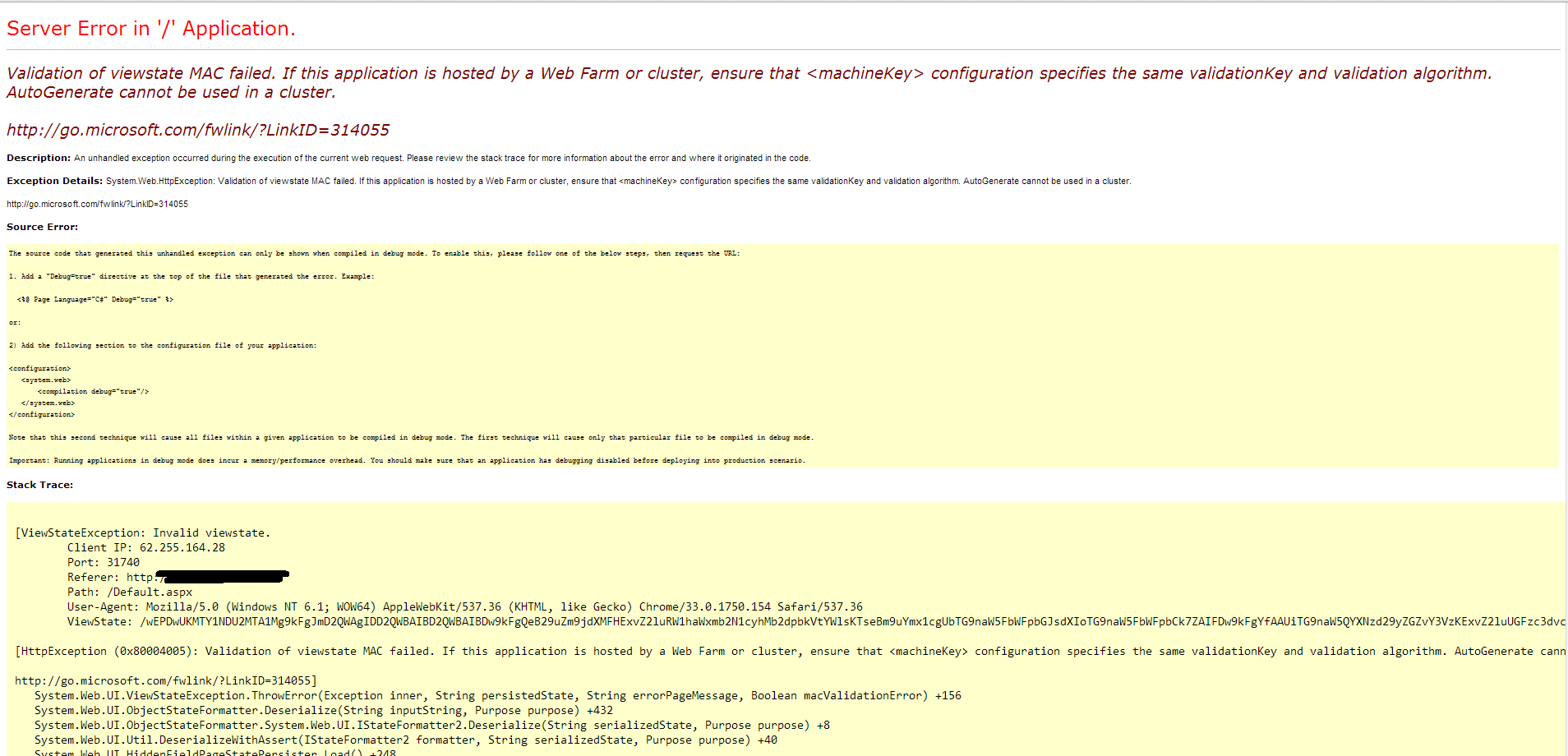Click the 'ViewStateException: Invalid viewstate' line
The width and height of the screenshot is (1568, 756).
coord(143,533)
